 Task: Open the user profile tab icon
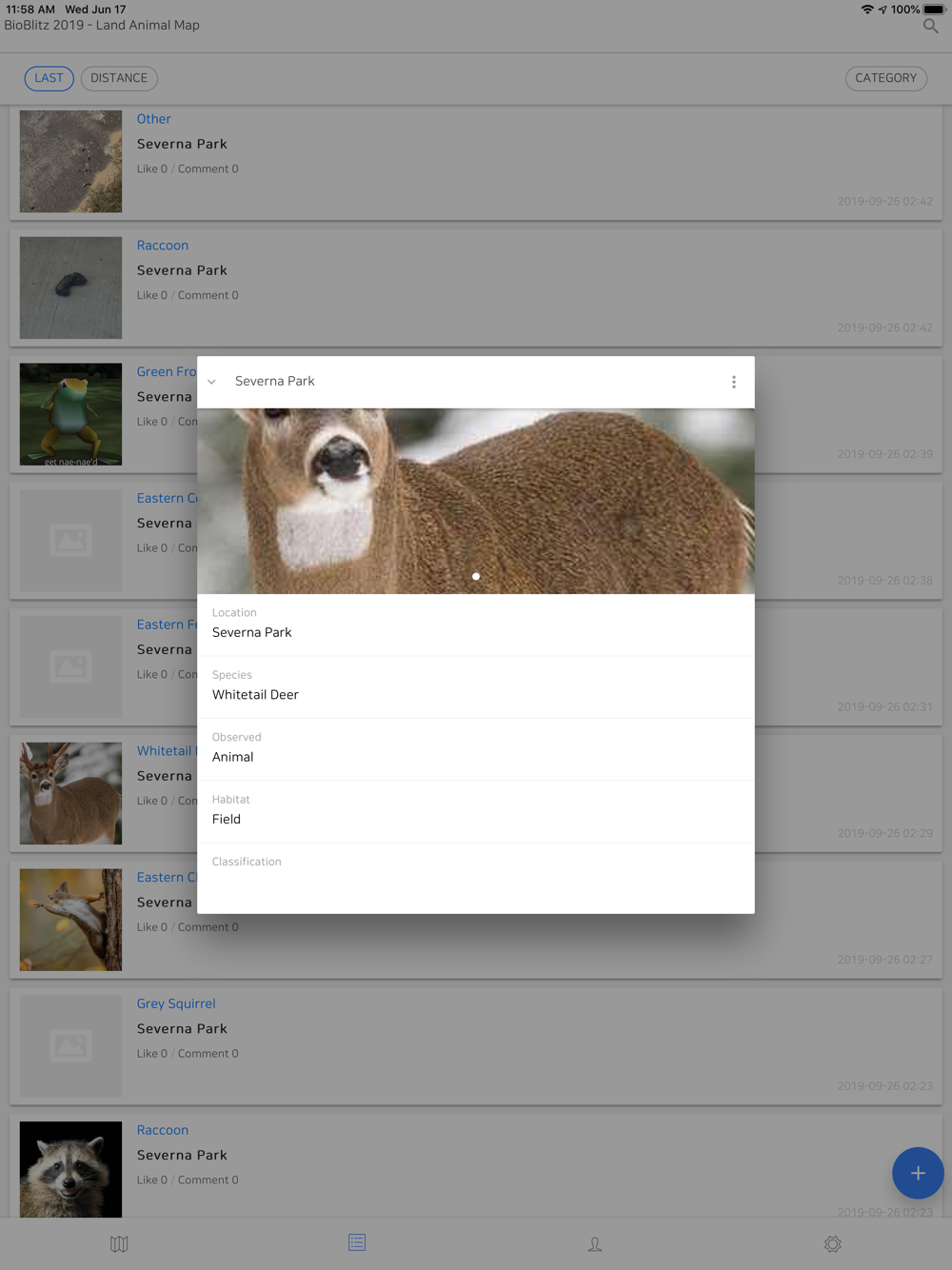[594, 1243]
